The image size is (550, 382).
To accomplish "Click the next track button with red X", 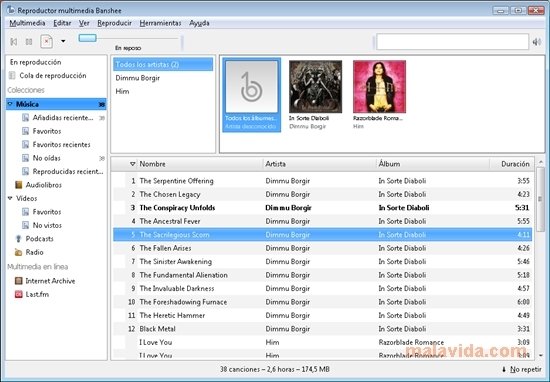I will click(x=46, y=42).
